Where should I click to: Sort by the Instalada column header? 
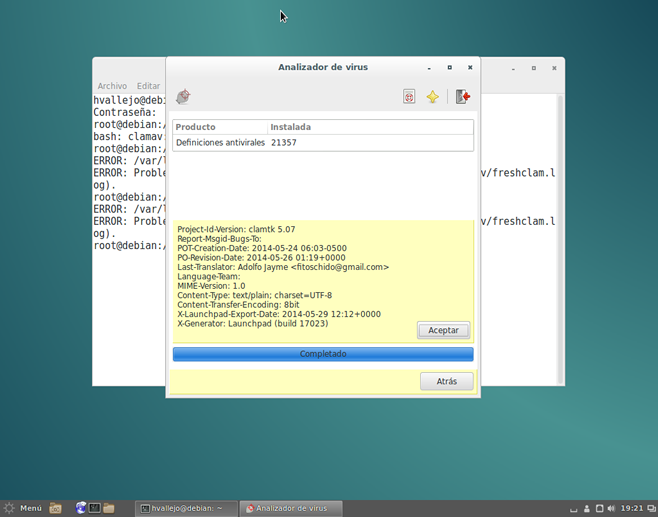click(369, 127)
